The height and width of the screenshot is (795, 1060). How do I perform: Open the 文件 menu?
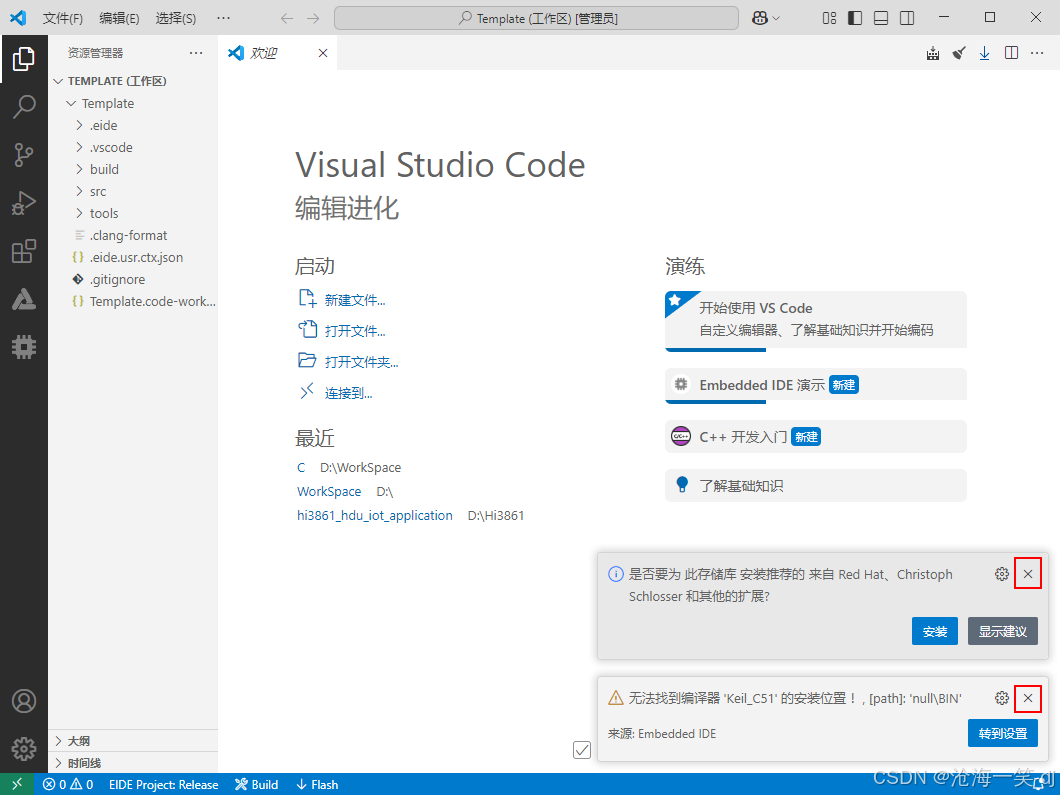tap(63, 17)
